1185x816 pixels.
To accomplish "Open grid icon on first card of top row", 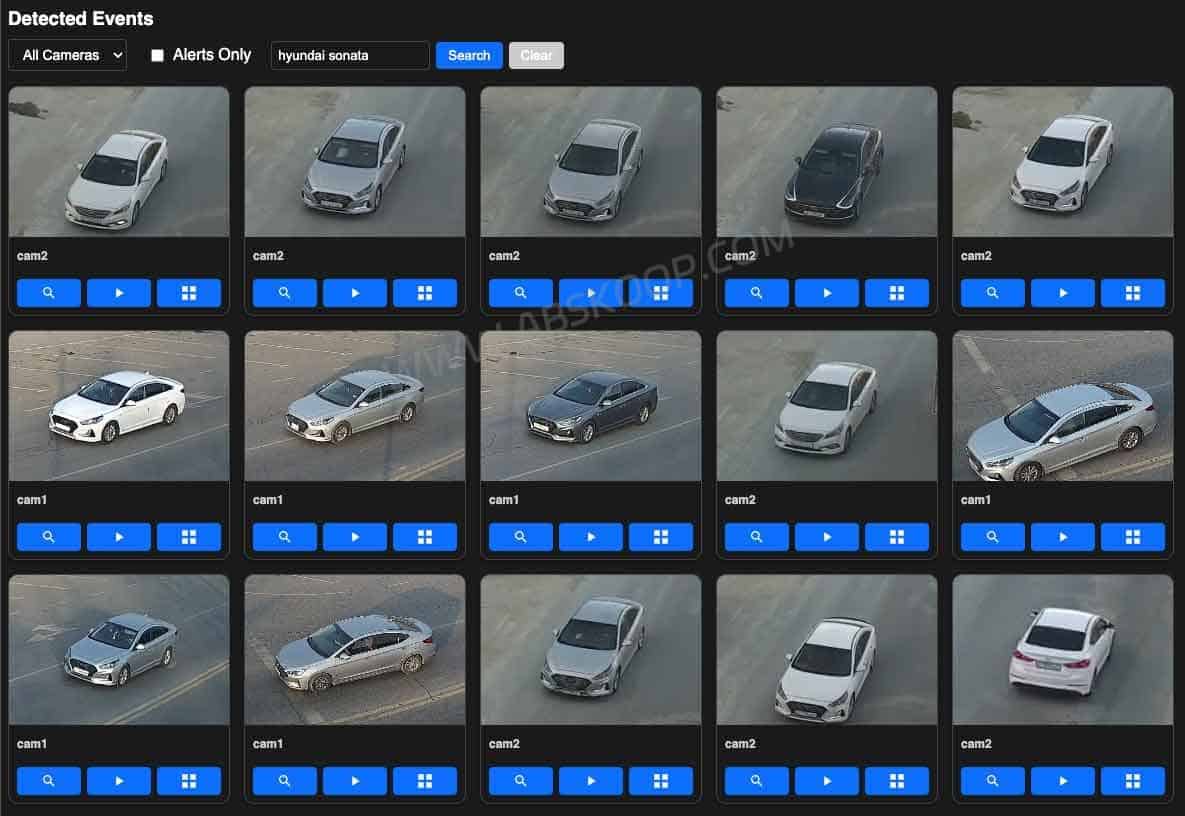I will pyautogui.click(x=189, y=292).
